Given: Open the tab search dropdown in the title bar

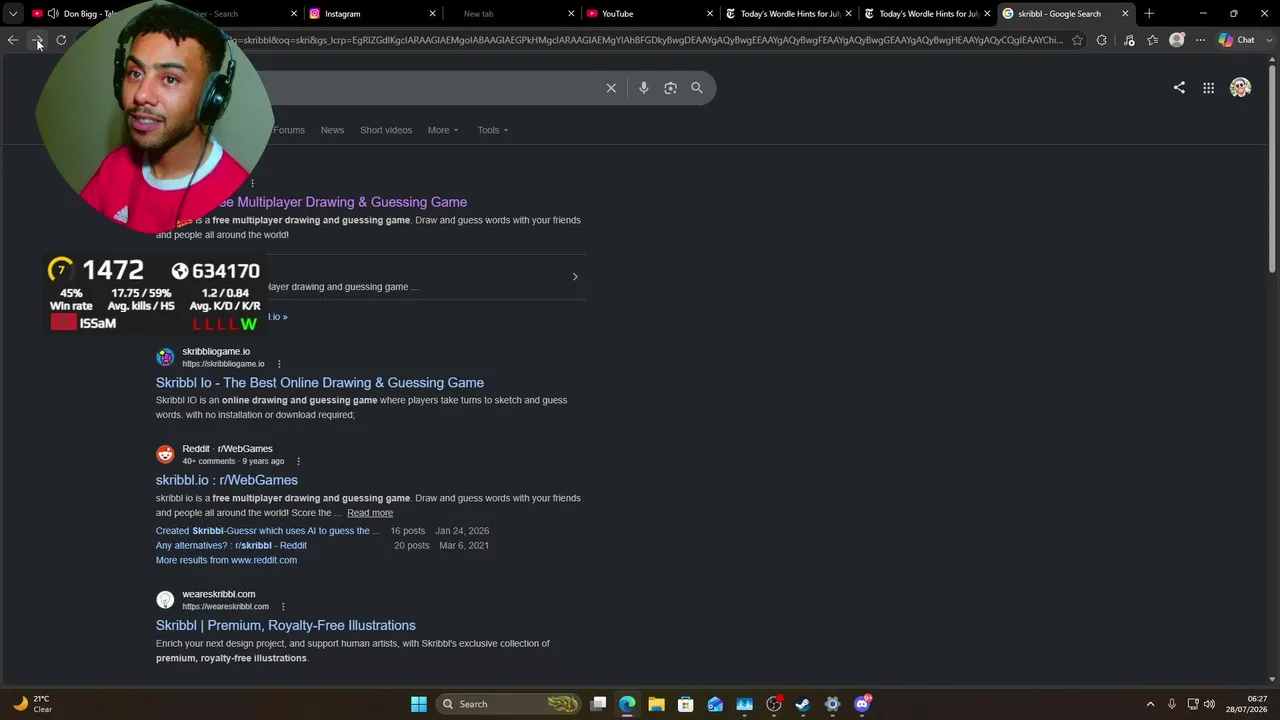Looking at the screenshot, I should coord(13,14).
